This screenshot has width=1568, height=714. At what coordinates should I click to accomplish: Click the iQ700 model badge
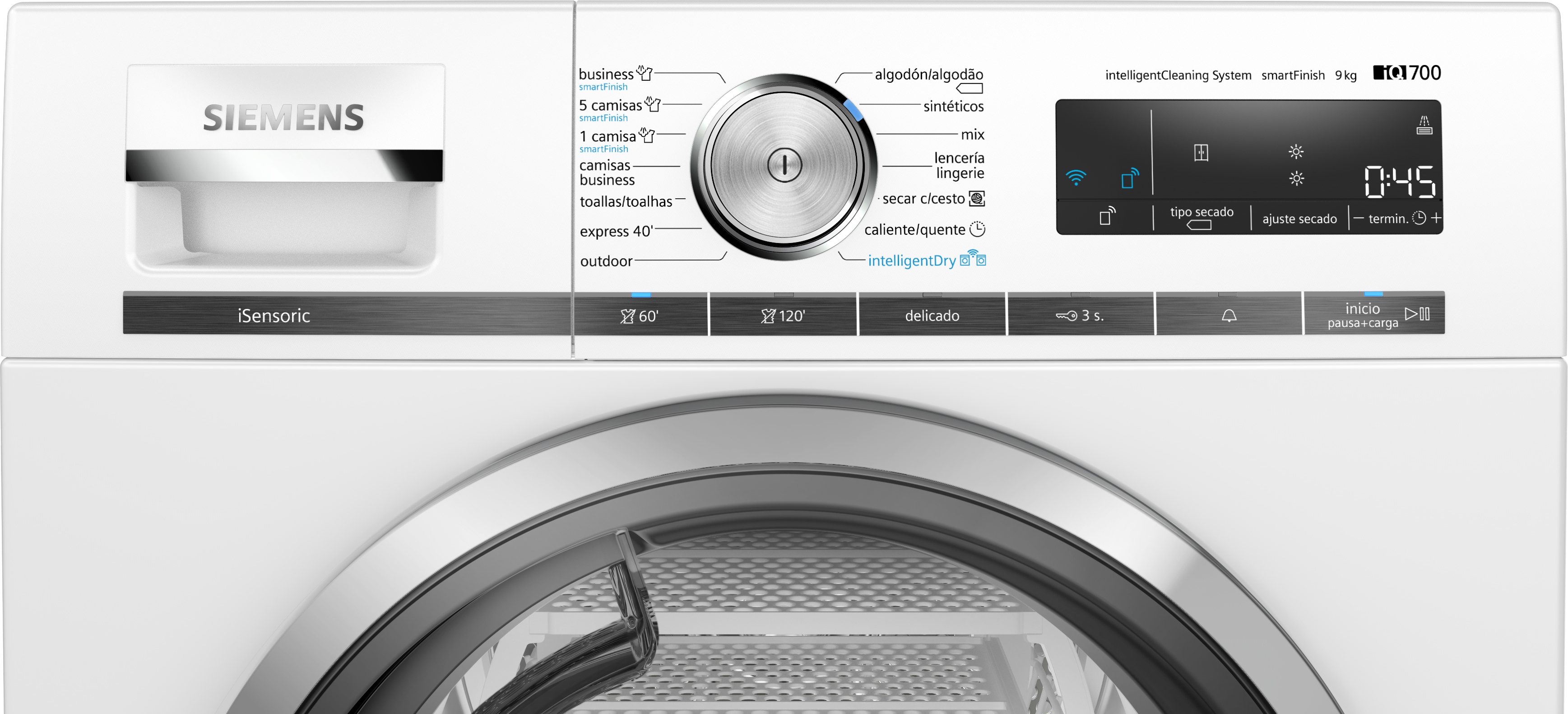click(1407, 73)
